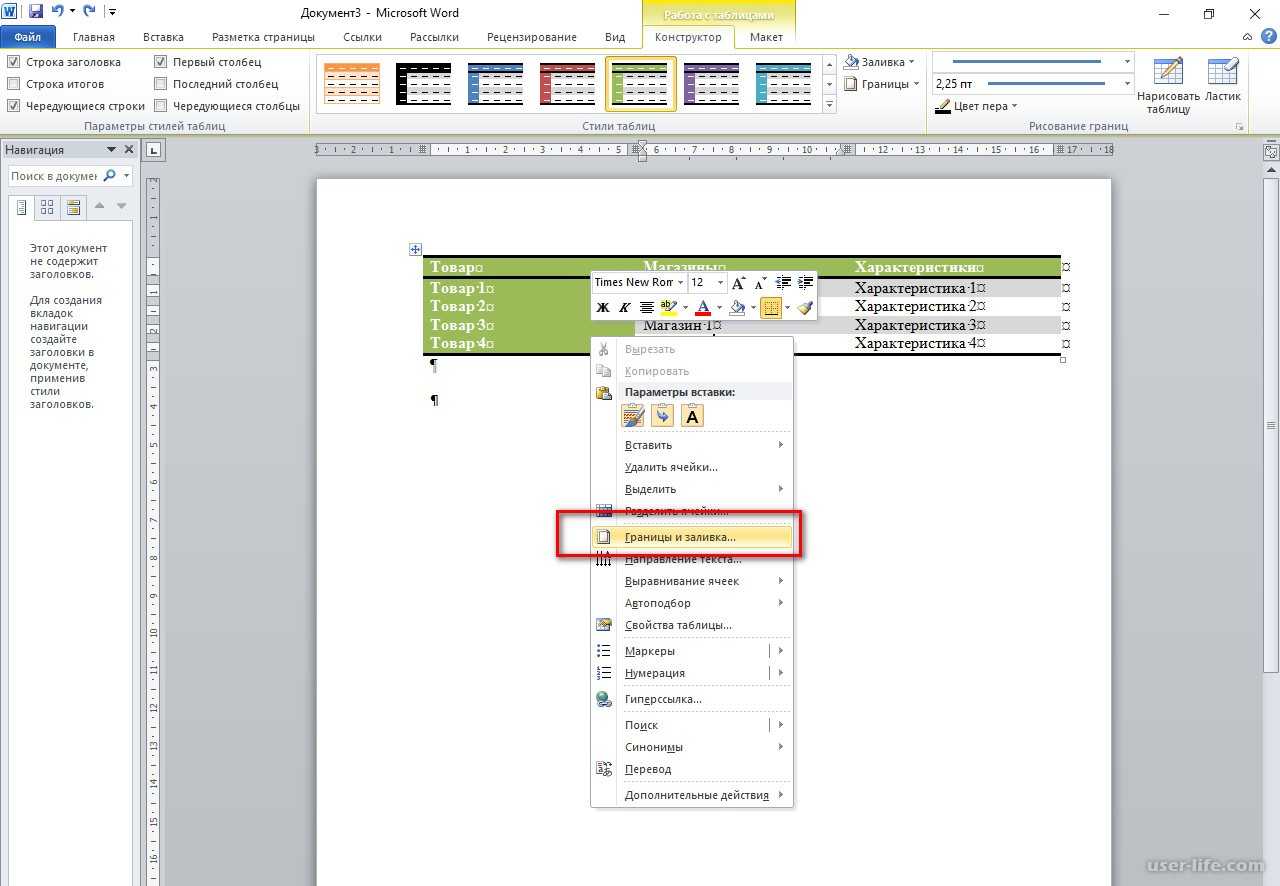Open Pen Color (Цвет пера) picker
Screen dimensions: 1280x886
pos(977,106)
